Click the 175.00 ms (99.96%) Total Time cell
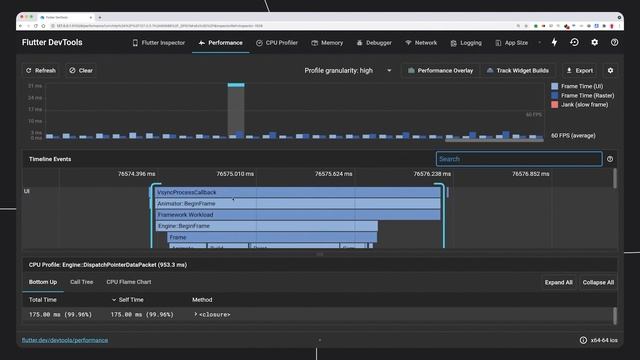Screen dimensions: 640x360 tap(60, 315)
